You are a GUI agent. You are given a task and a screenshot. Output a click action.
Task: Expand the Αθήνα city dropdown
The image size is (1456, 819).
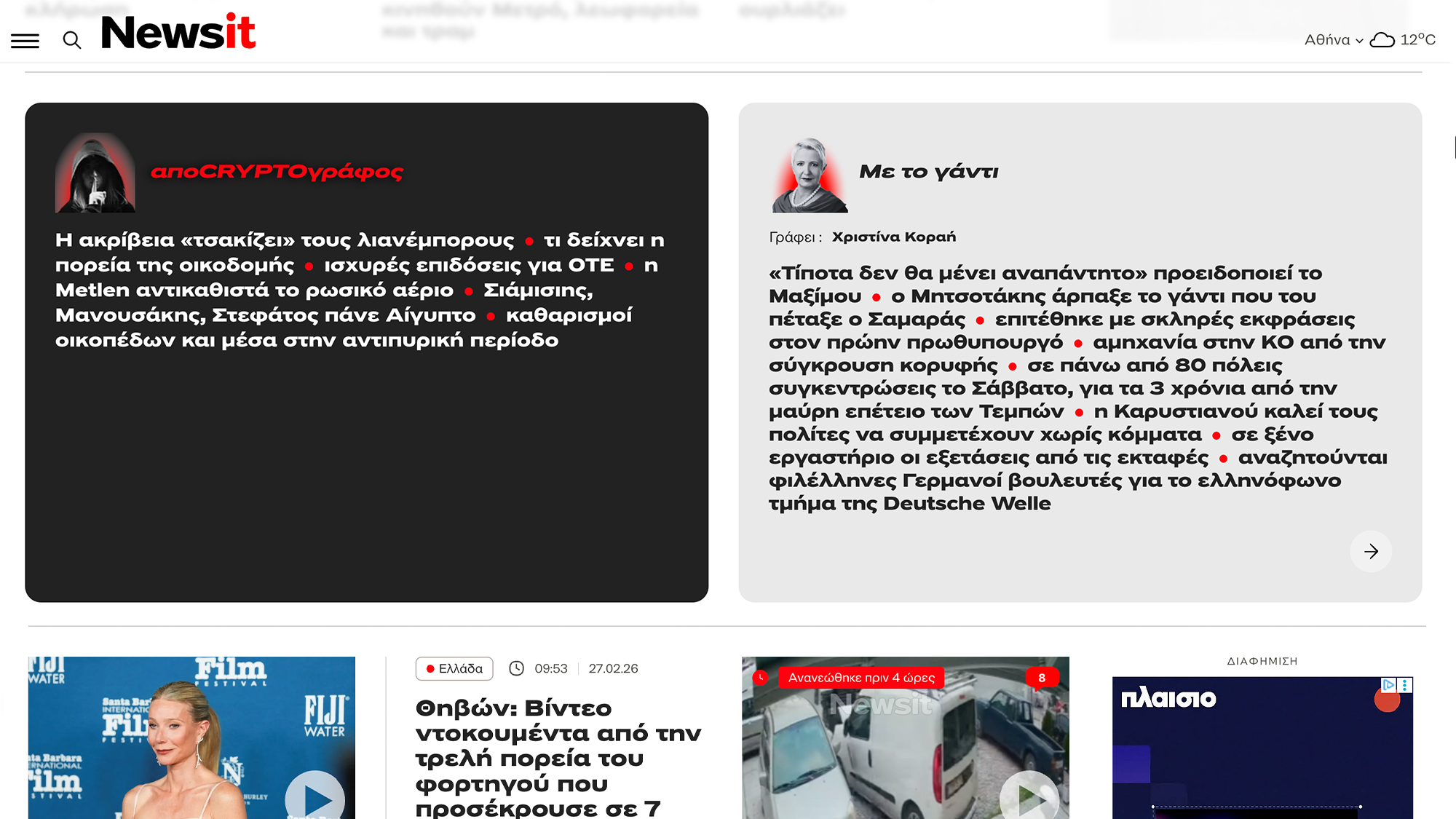tap(1333, 40)
